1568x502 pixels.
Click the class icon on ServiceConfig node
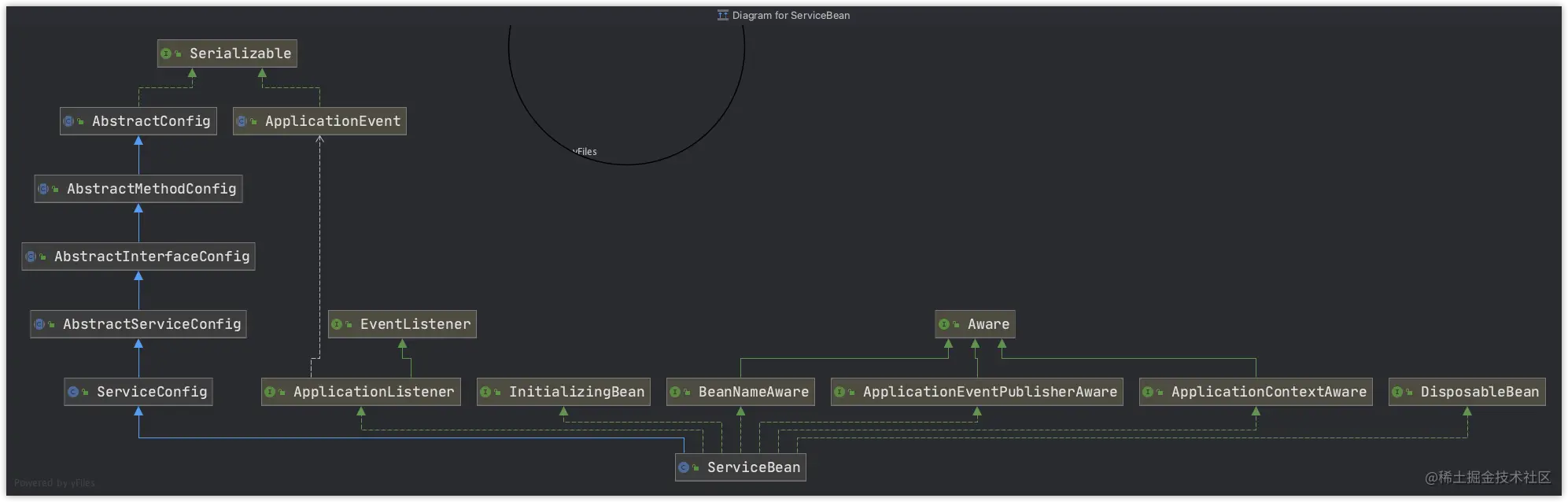tap(73, 392)
